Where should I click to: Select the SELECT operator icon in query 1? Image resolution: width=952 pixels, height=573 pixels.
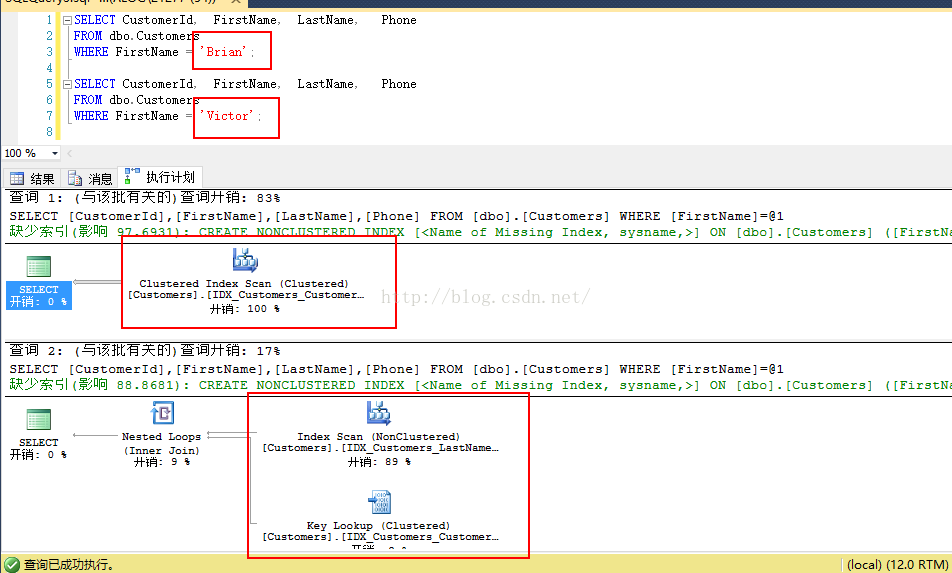38,266
